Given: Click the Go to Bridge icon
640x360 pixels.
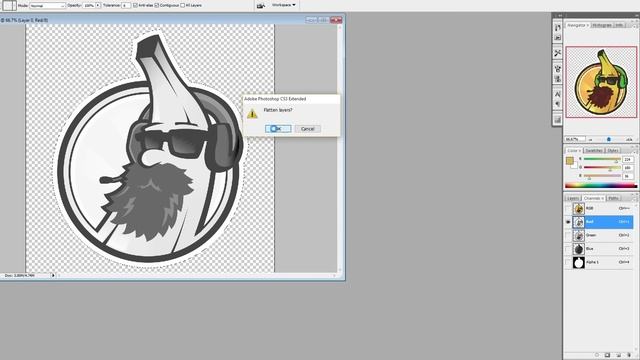Looking at the screenshot, I should coord(260,5).
